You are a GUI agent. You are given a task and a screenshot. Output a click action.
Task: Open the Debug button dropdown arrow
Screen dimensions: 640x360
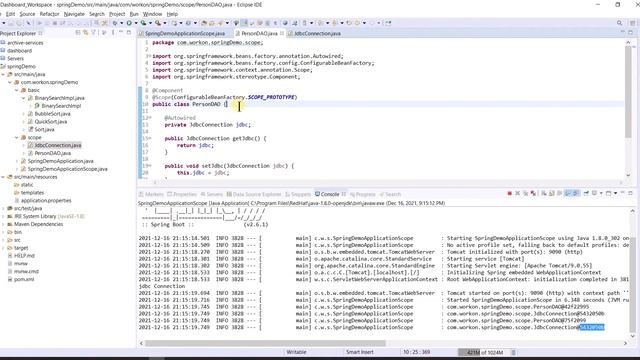pos(122,23)
